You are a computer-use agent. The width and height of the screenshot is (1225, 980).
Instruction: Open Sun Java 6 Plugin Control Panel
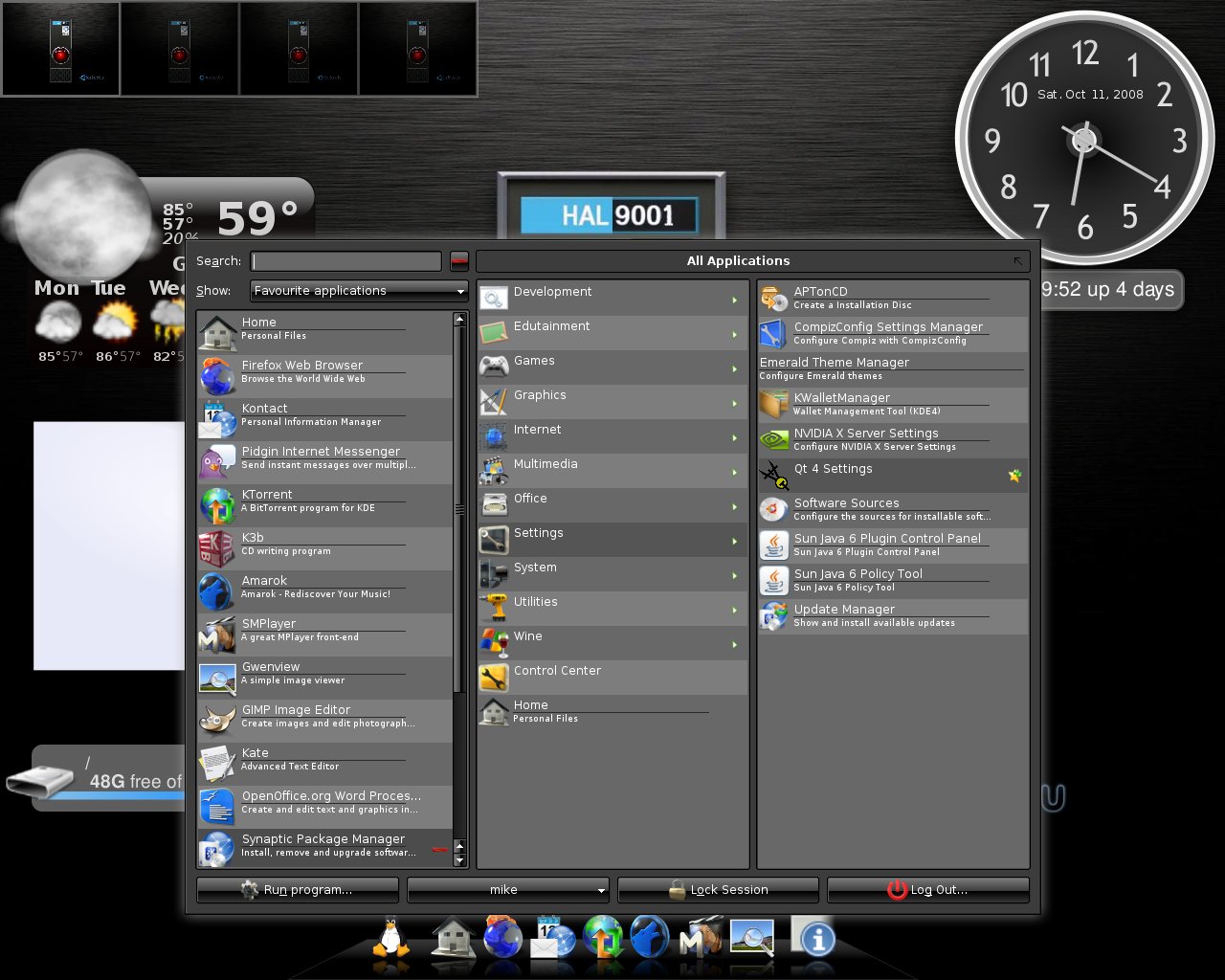tap(893, 546)
